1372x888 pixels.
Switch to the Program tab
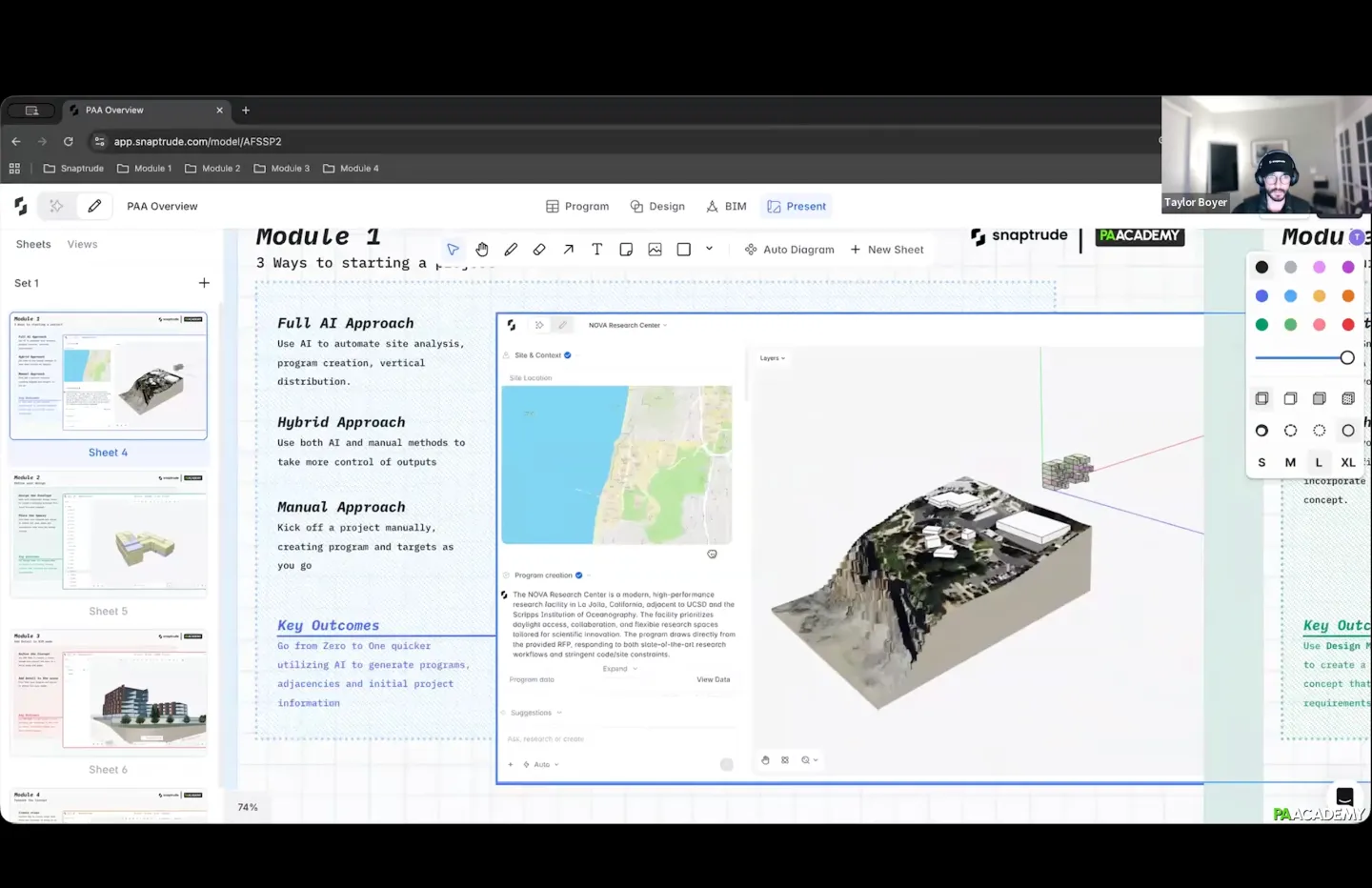point(577,207)
